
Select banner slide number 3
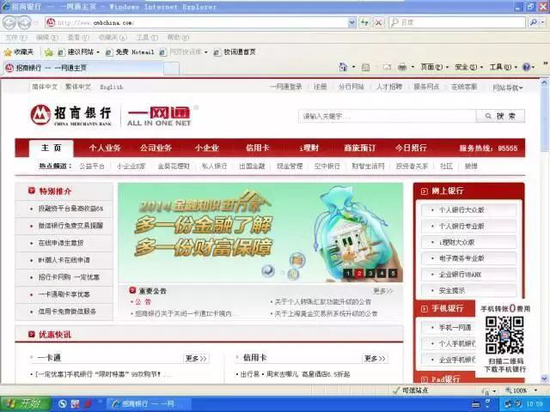point(370,273)
